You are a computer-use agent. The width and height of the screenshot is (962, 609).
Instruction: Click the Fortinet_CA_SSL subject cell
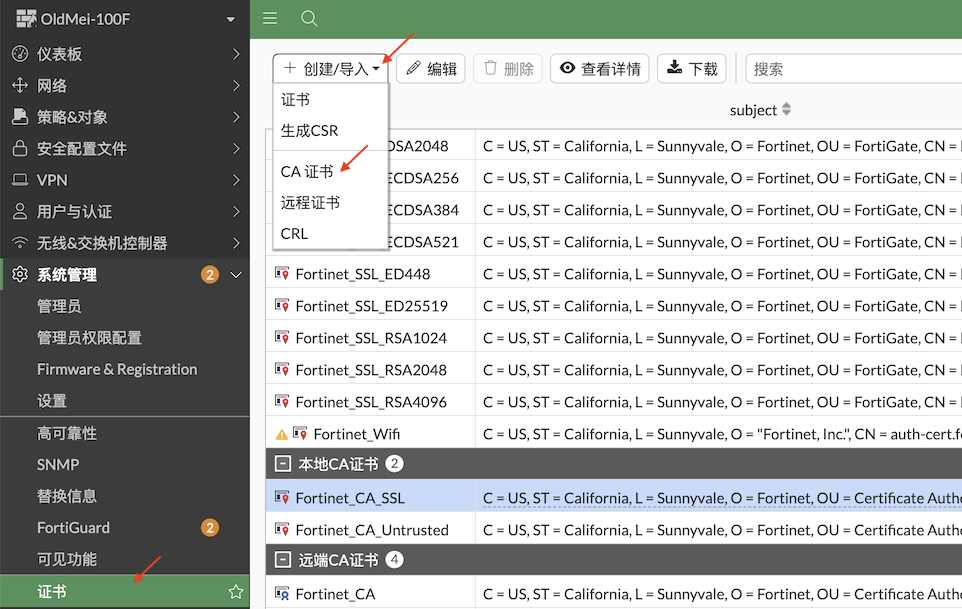[x=718, y=498]
